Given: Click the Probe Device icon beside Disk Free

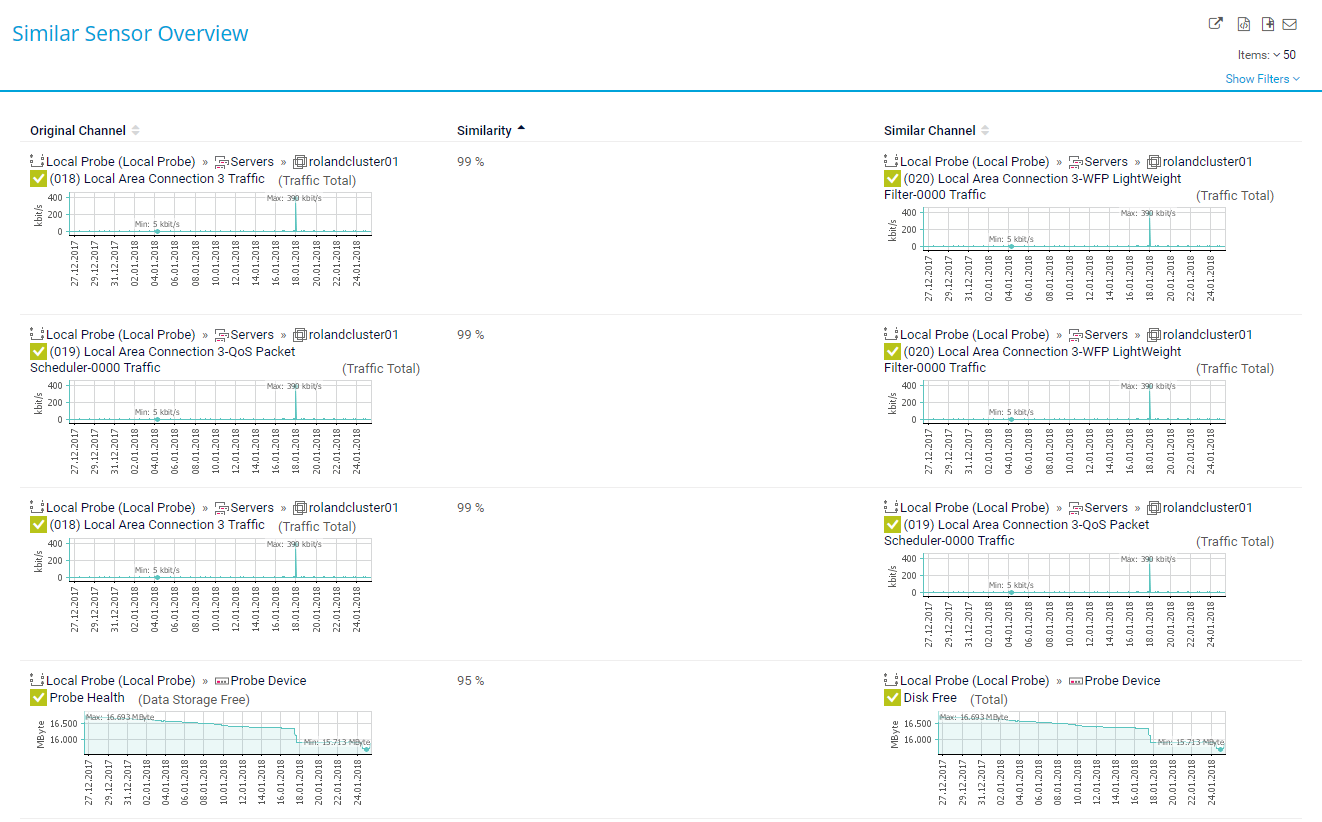Looking at the screenshot, I should click(1076, 680).
